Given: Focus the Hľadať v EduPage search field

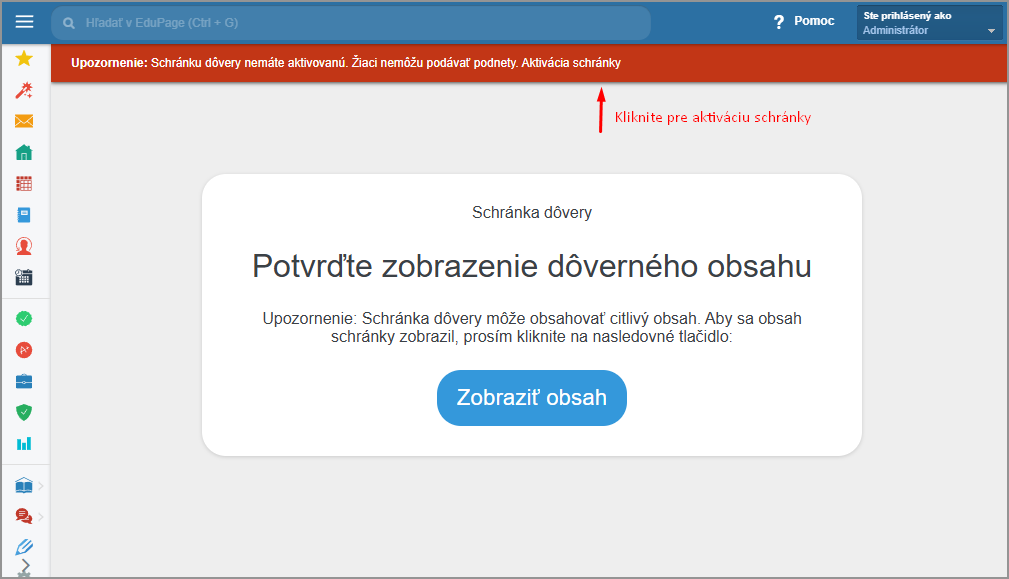Looking at the screenshot, I should tap(351, 23).
